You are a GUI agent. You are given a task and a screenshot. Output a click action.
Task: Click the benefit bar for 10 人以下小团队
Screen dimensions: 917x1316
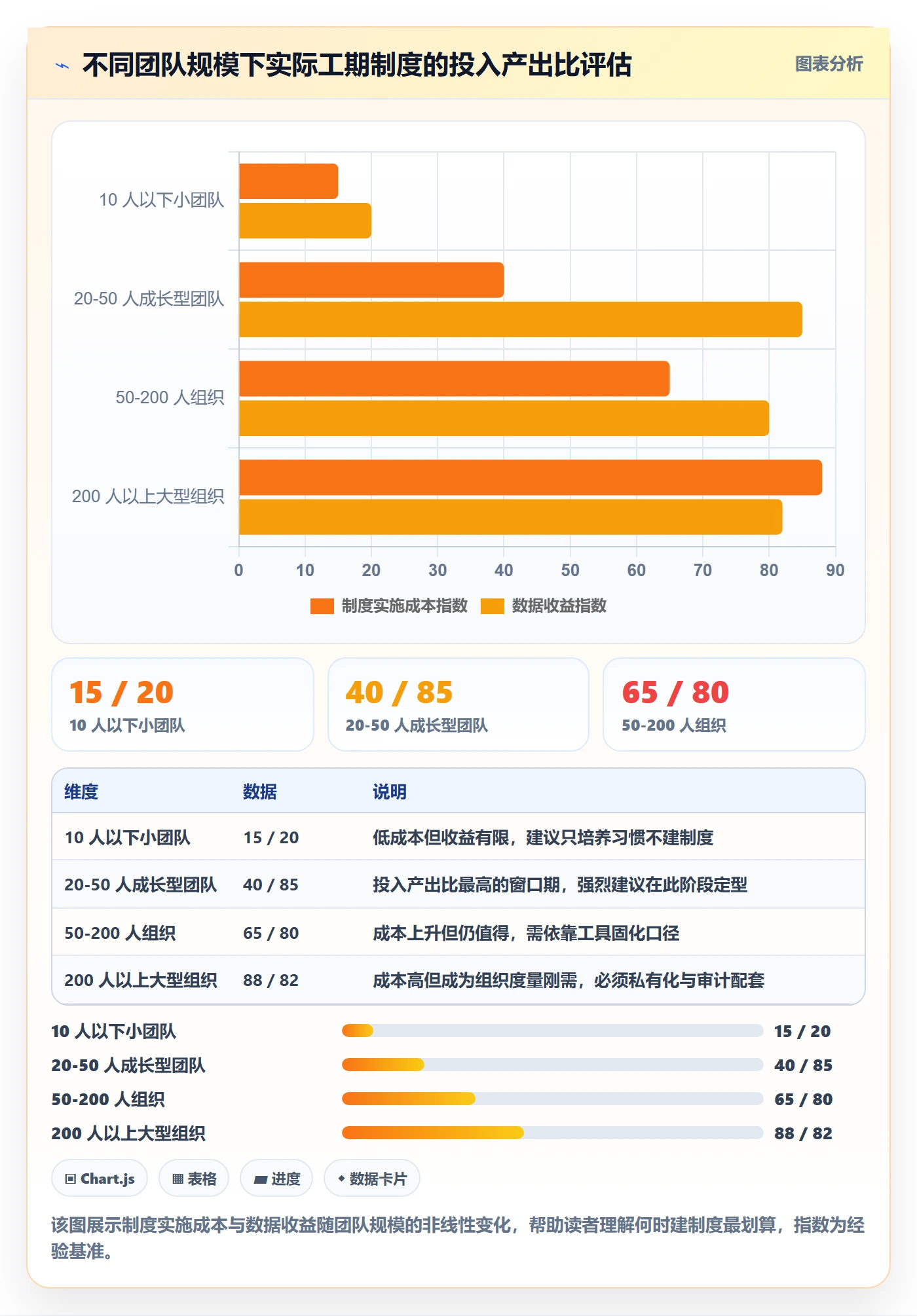tap(305, 221)
